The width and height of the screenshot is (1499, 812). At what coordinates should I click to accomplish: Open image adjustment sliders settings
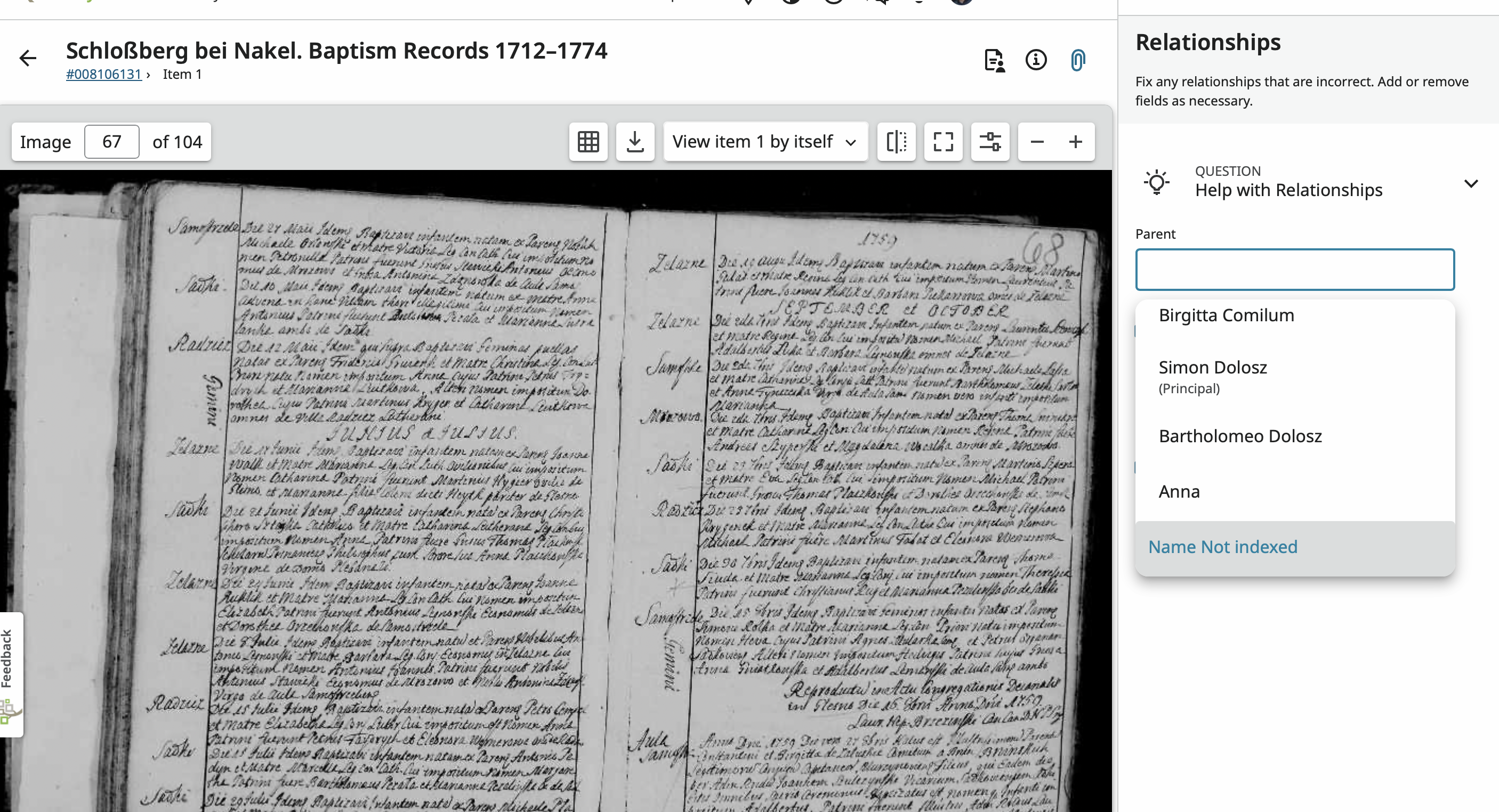[x=990, y=141]
